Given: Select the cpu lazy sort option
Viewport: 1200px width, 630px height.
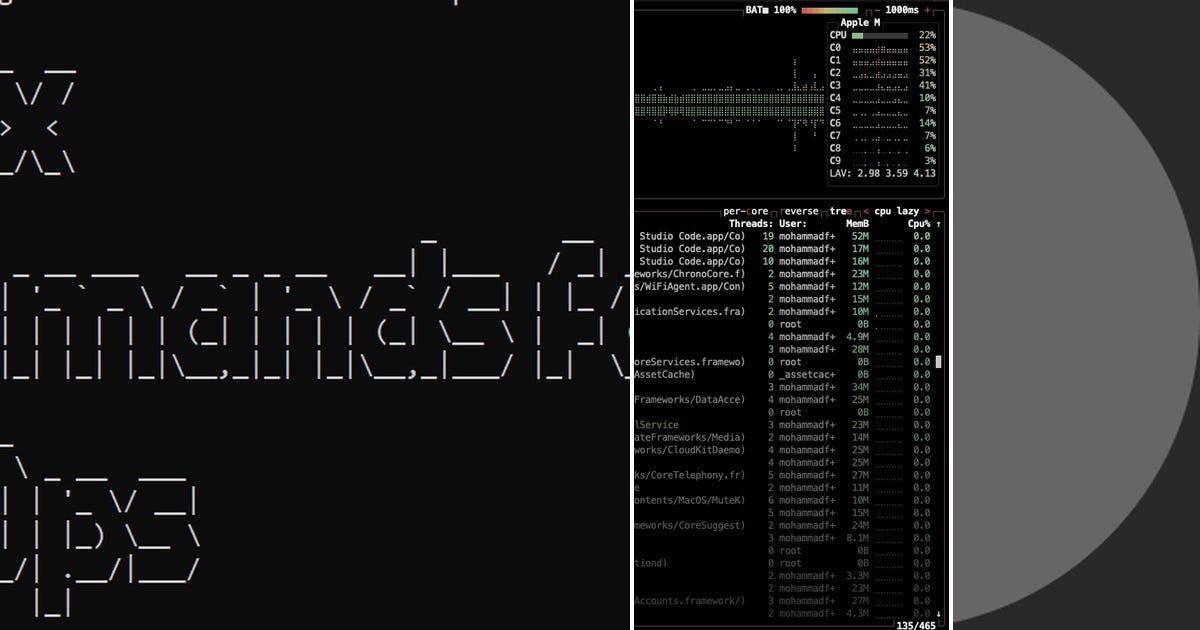Looking at the screenshot, I should tap(897, 211).
